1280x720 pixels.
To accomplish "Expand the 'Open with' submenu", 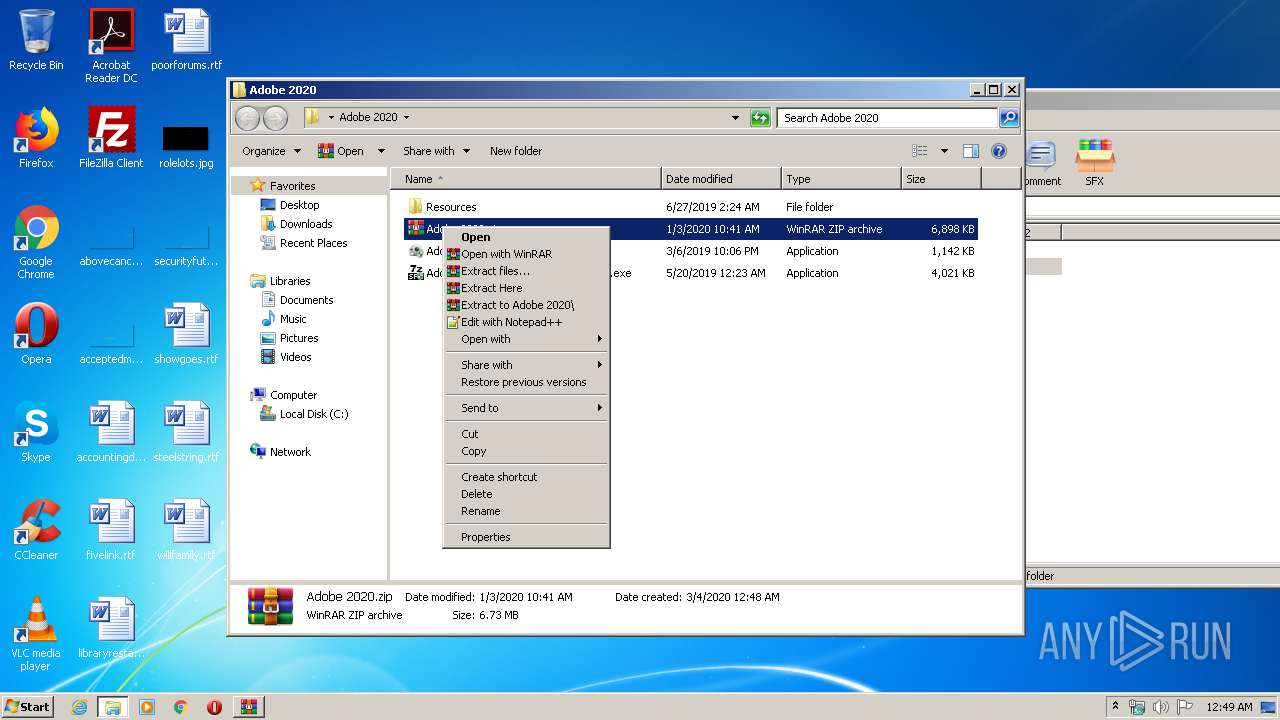I will [526, 339].
